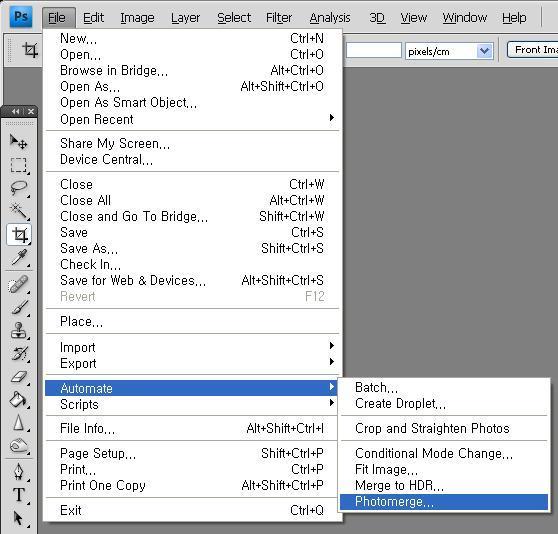
Task: Choose Save As...
Action: click(x=193, y=248)
